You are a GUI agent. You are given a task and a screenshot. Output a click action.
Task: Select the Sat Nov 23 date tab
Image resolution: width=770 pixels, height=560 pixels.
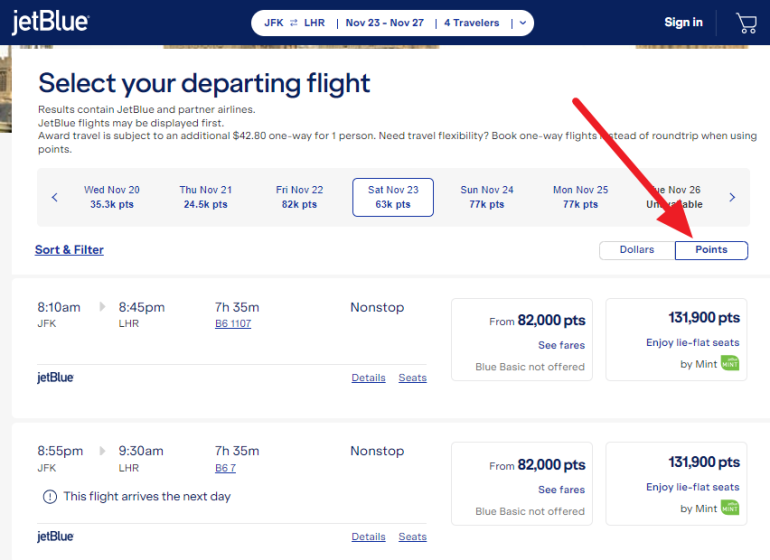pos(393,197)
